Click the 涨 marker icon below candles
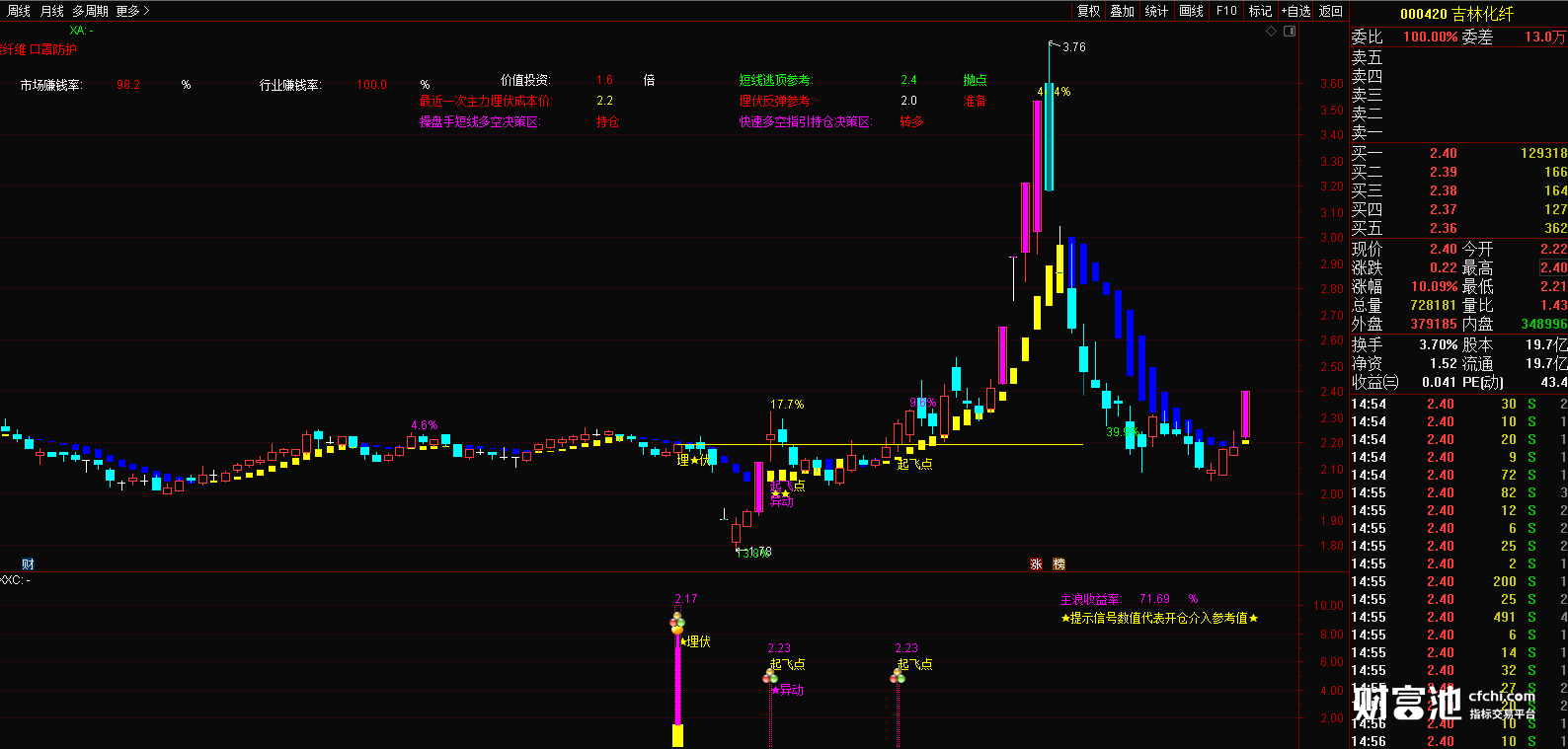Screen dimensions: 1568x749 click(1036, 564)
